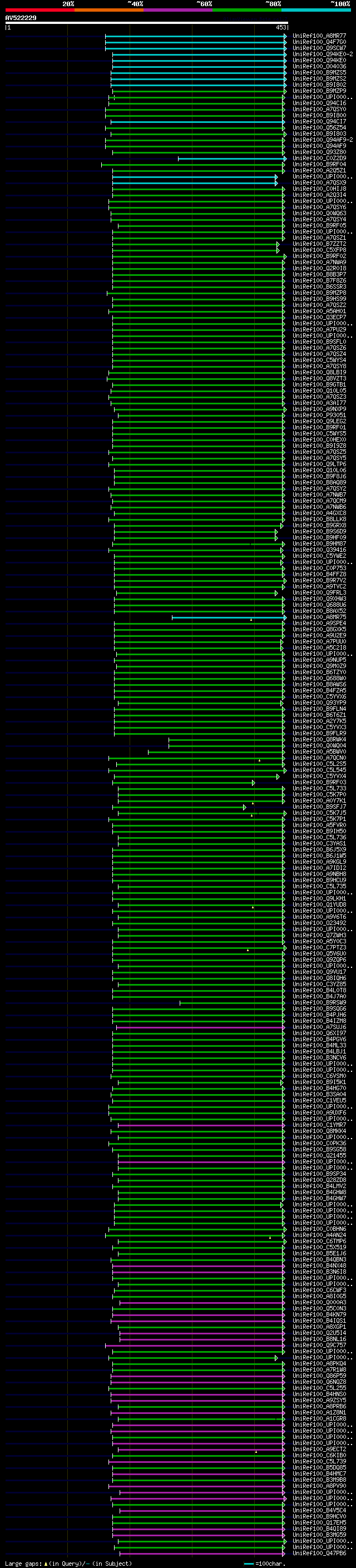356x1568 pixels.
Task: Open hit UniRef100_Q94CI6
Action: pos(319,103)
